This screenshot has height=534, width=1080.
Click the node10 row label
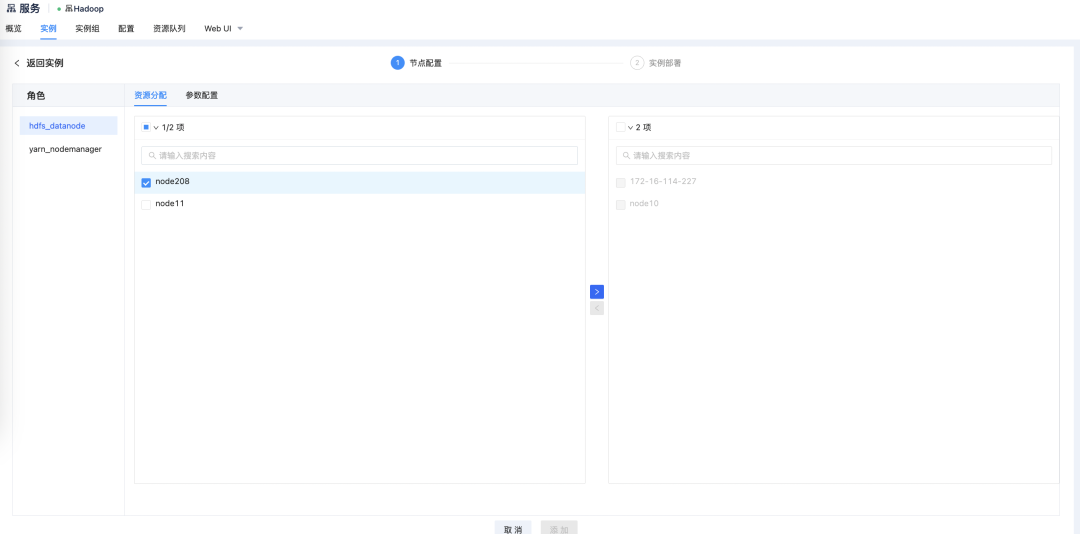tap(644, 204)
